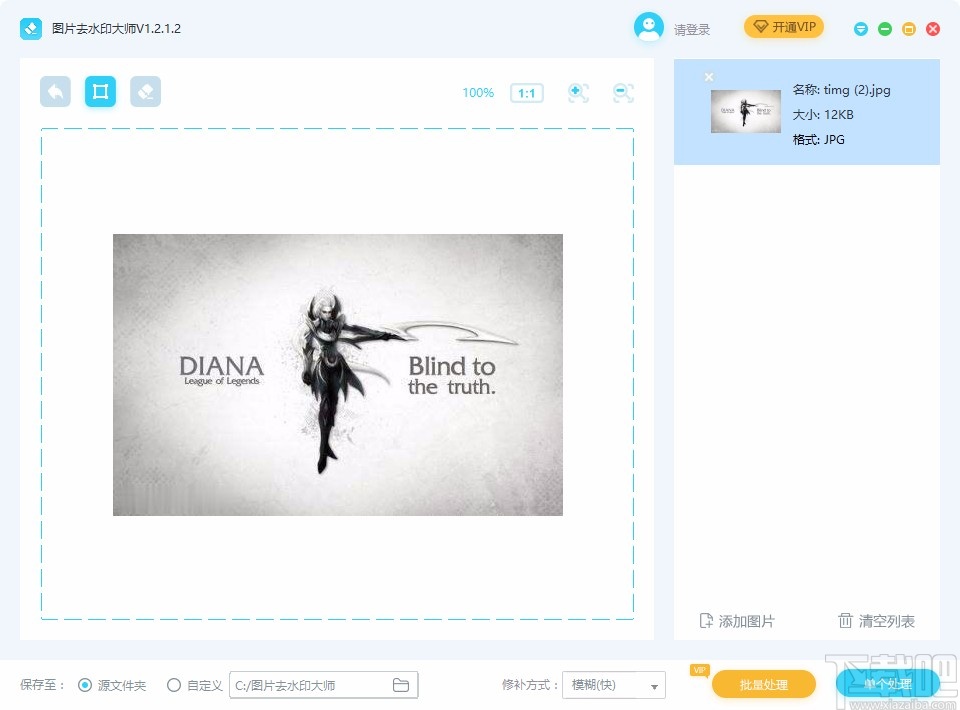Click 添加图片 to add images
The width and height of the screenshot is (960, 710).
(x=737, y=621)
